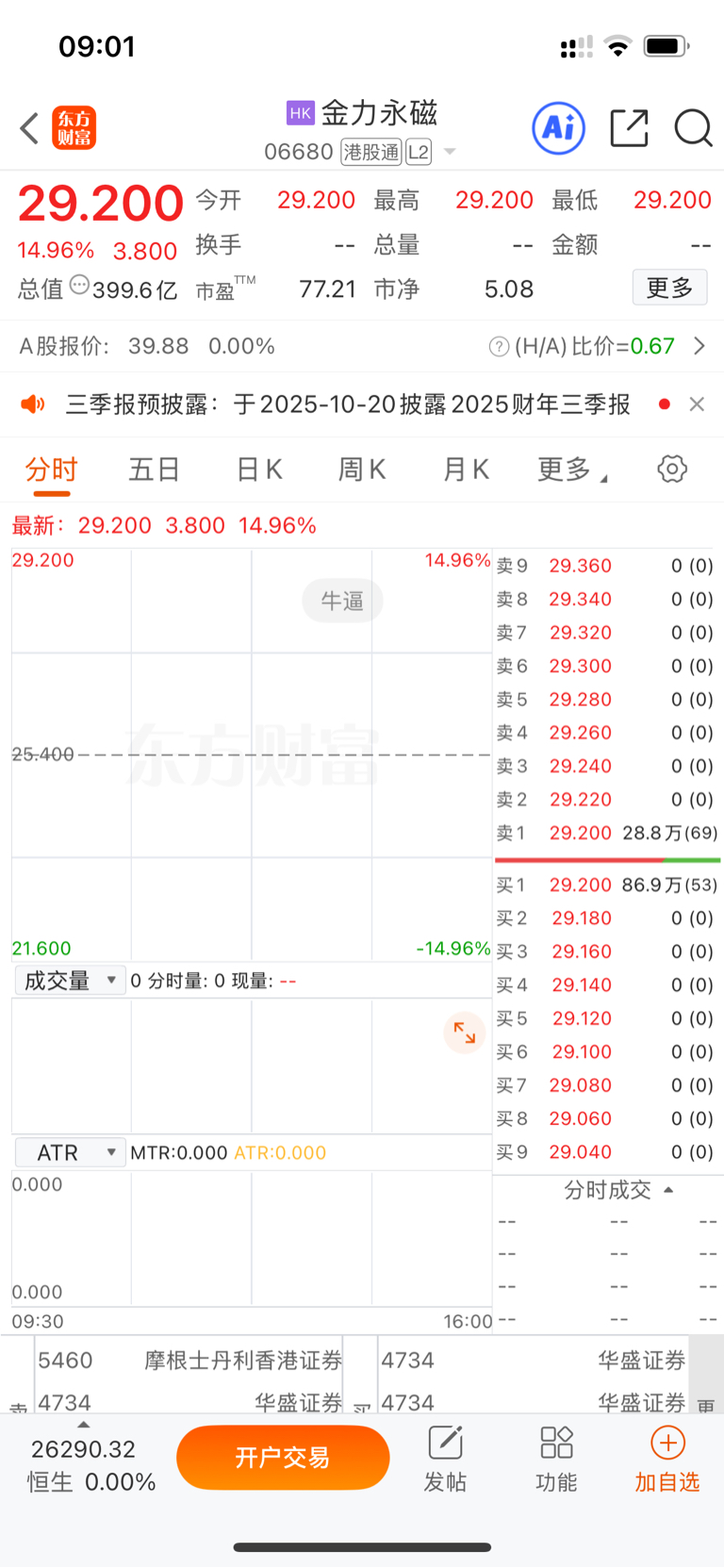Tap the 买1 29.200 order row
This screenshot has height=1568, width=724.
coord(607,884)
